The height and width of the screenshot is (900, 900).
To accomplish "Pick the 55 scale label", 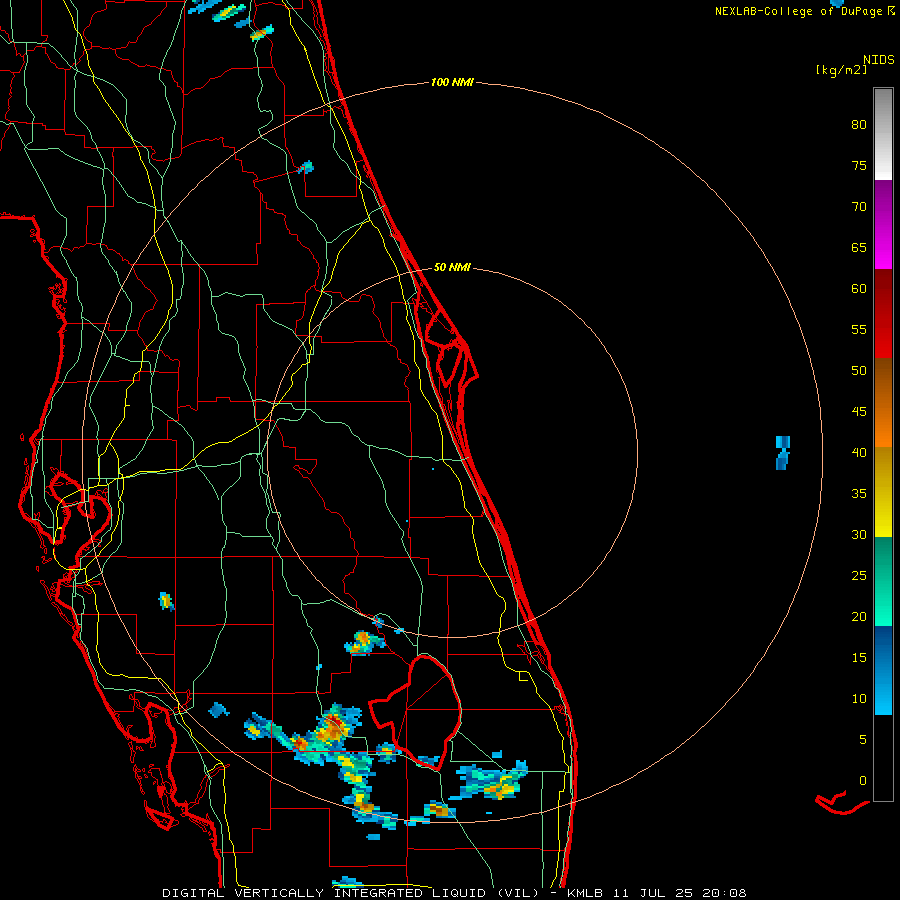I will pyautogui.click(x=859, y=329).
